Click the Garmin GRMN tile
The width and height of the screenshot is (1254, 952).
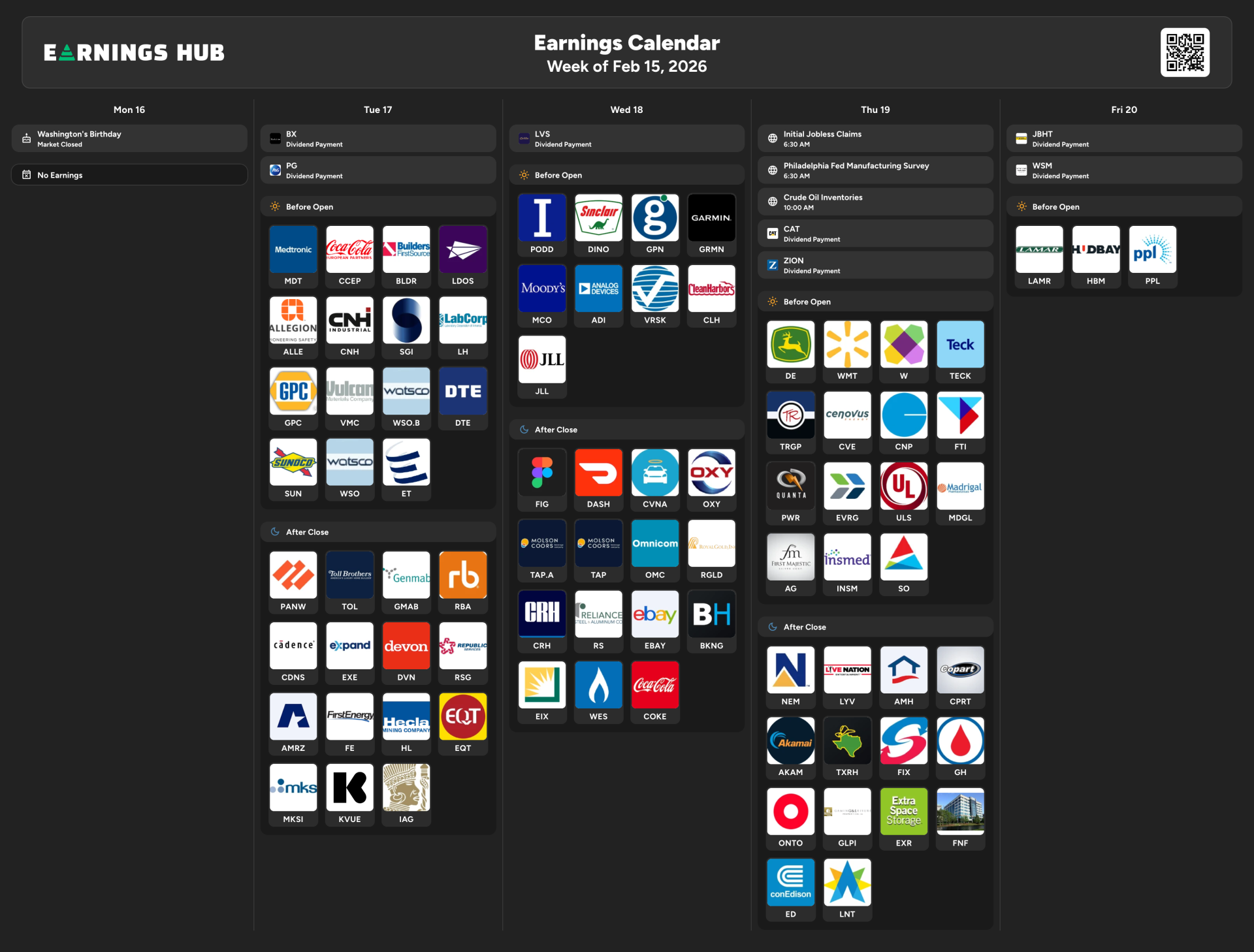(711, 218)
